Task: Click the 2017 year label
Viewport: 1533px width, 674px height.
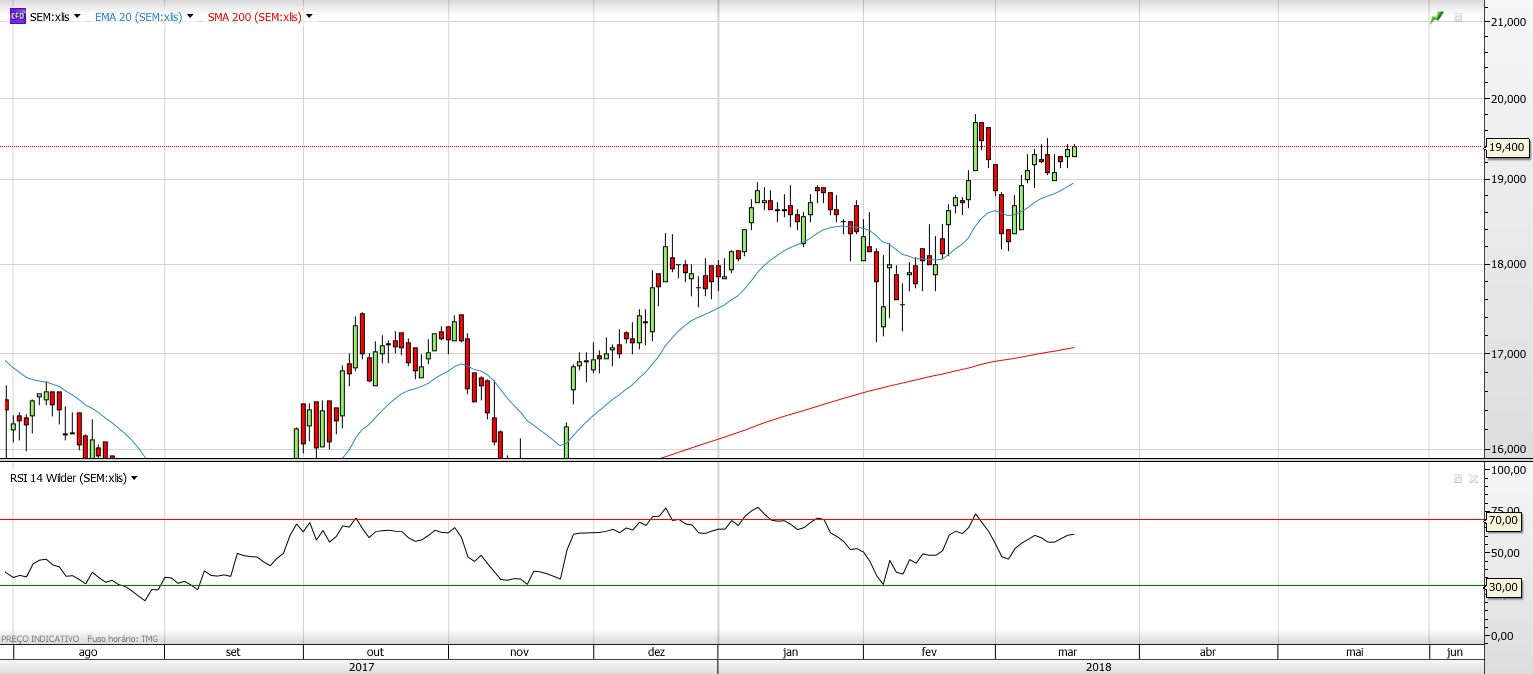Action: click(362, 667)
